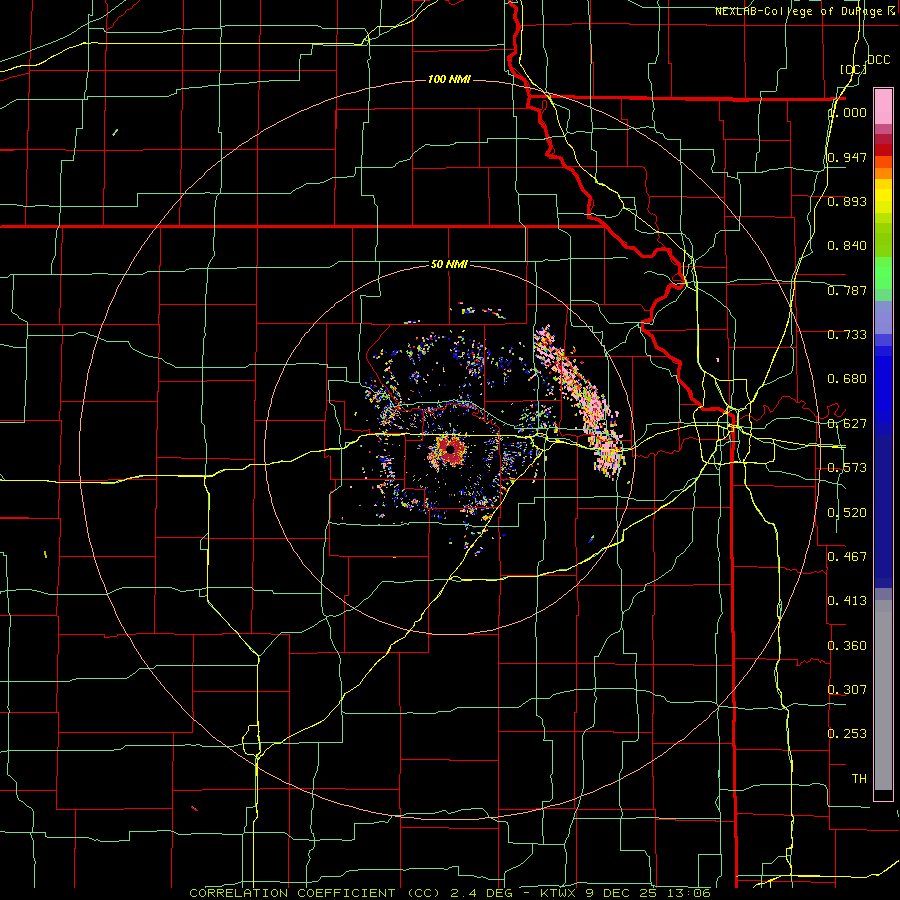Image resolution: width=900 pixels, height=900 pixels.
Task: Click the 0.573 legend value
Action: tap(847, 468)
